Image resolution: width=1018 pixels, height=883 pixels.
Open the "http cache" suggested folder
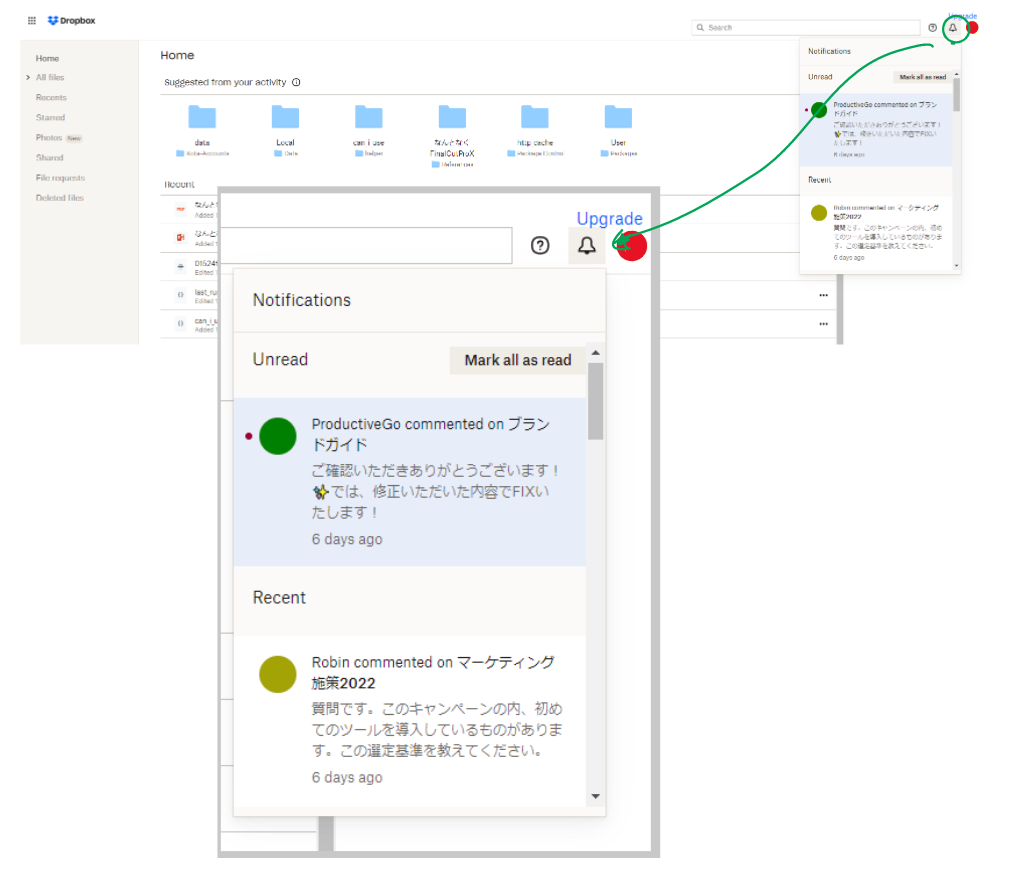point(535,119)
